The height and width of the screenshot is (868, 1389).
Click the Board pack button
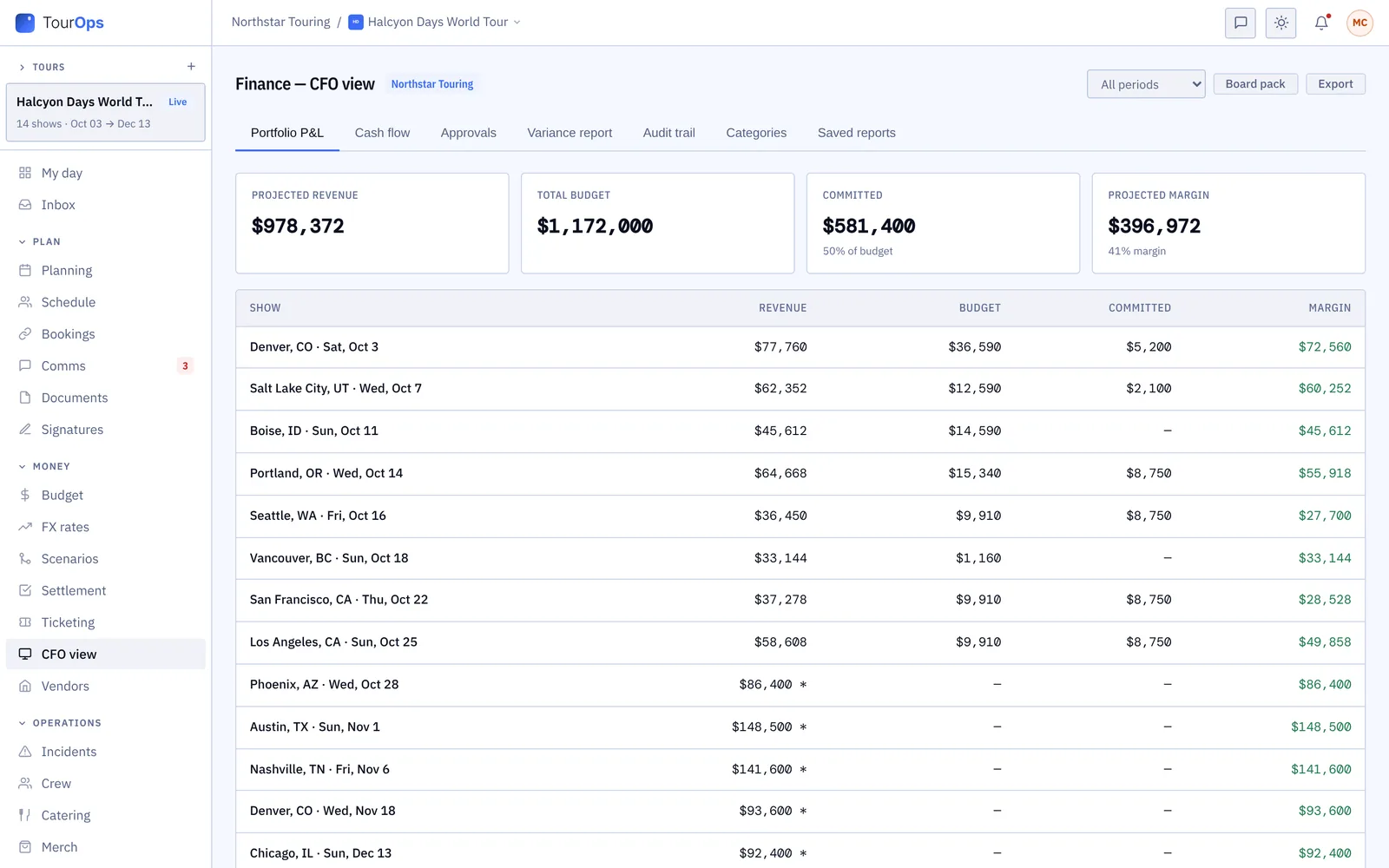[1255, 84]
